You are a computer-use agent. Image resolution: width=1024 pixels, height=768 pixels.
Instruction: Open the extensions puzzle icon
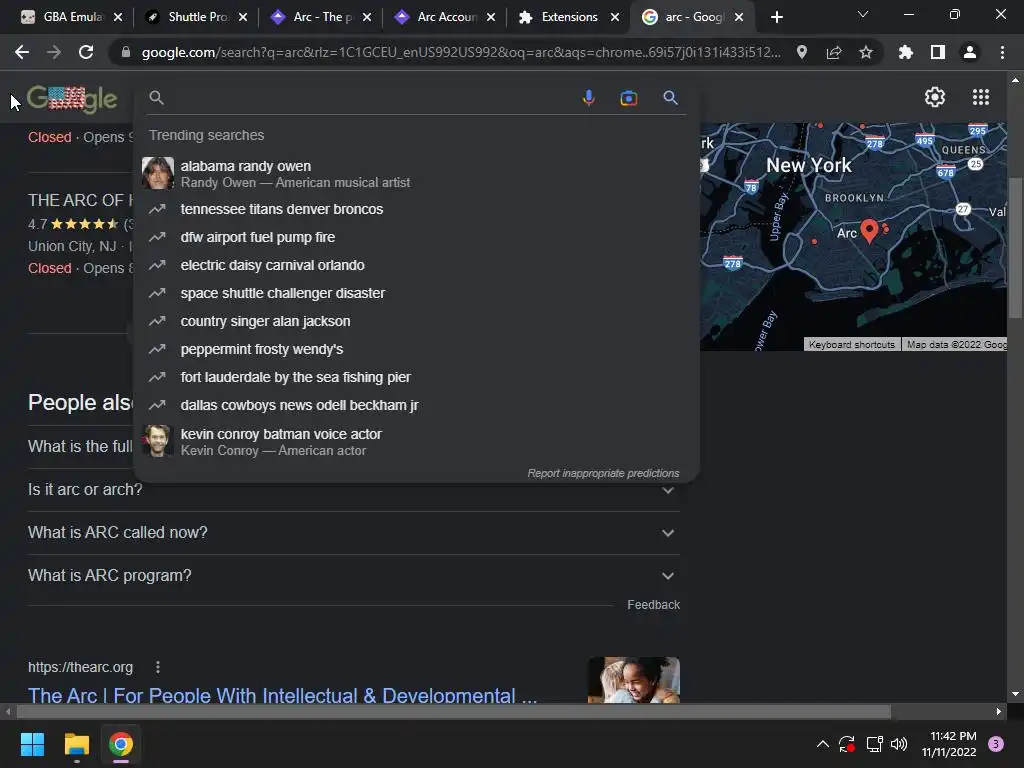pos(905,52)
